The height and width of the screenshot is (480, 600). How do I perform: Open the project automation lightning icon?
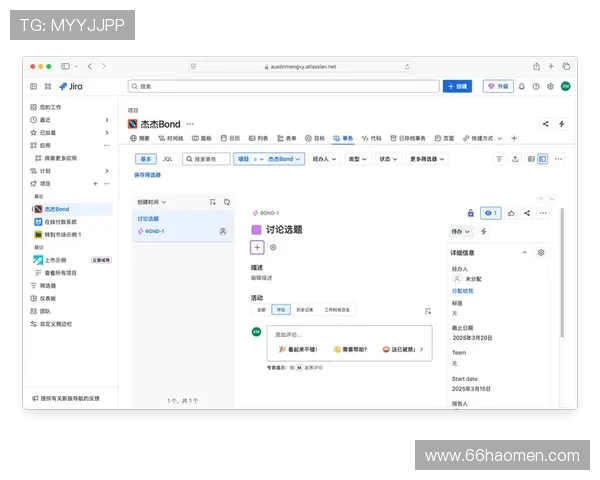[x=561, y=124]
